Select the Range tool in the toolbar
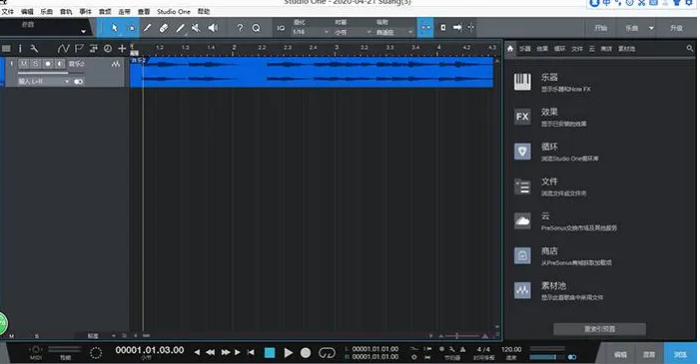The height and width of the screenshot is (364, 700). (x=131, y=28)
